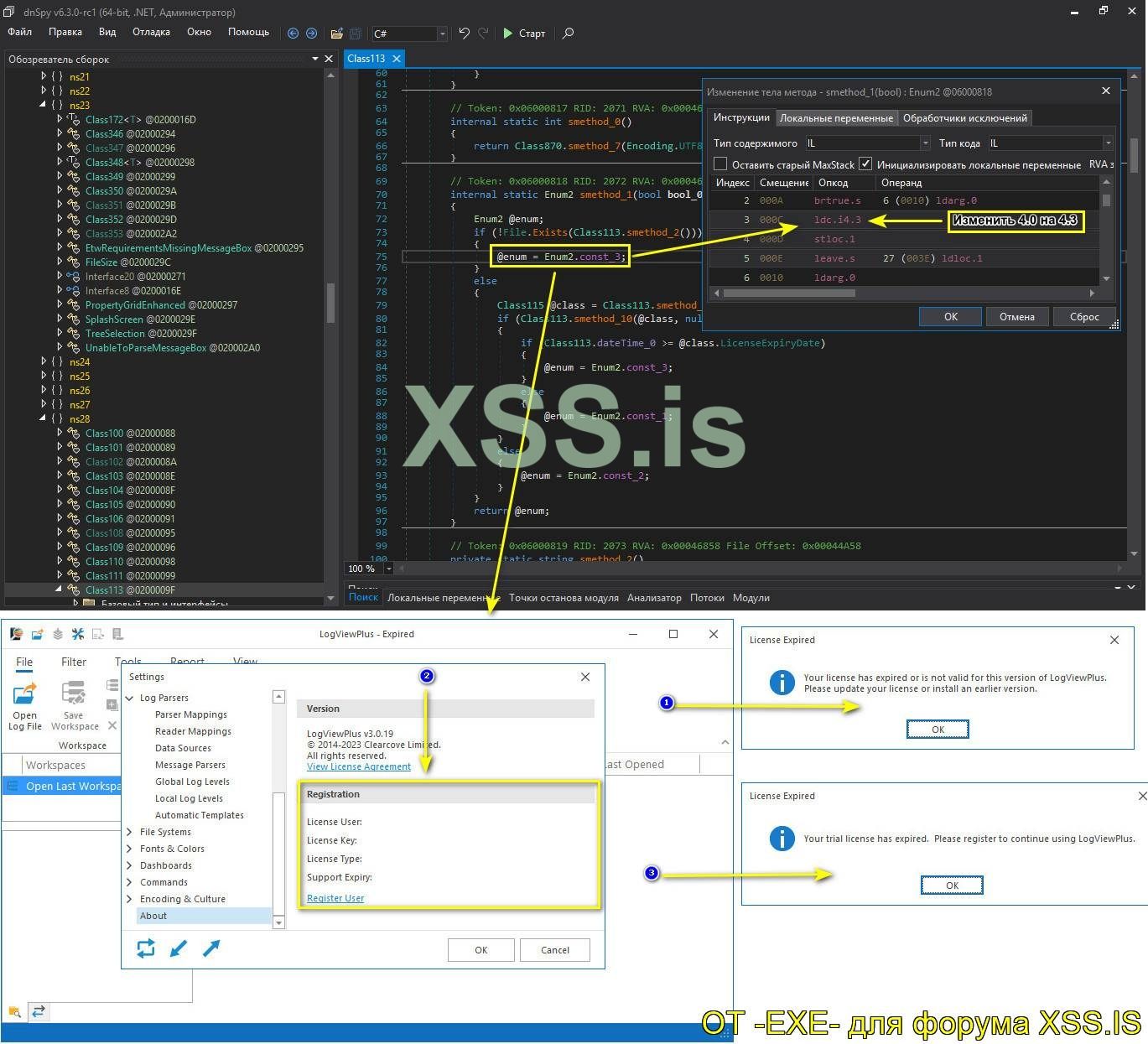This screenshot has height=1044, width=1148.
Task: Click the horizontal scrollbar in instruction list
Action: point(788,293)
